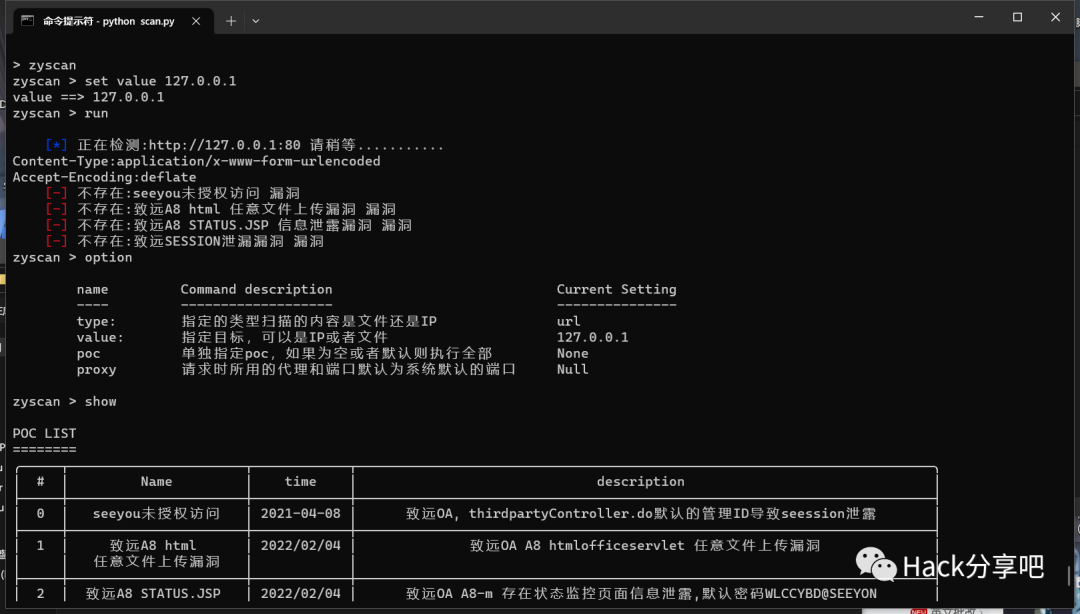Click the 'set value 127.0.0.1' command line
Viewport: 1080px width, 614px height.
coord(125,81)
